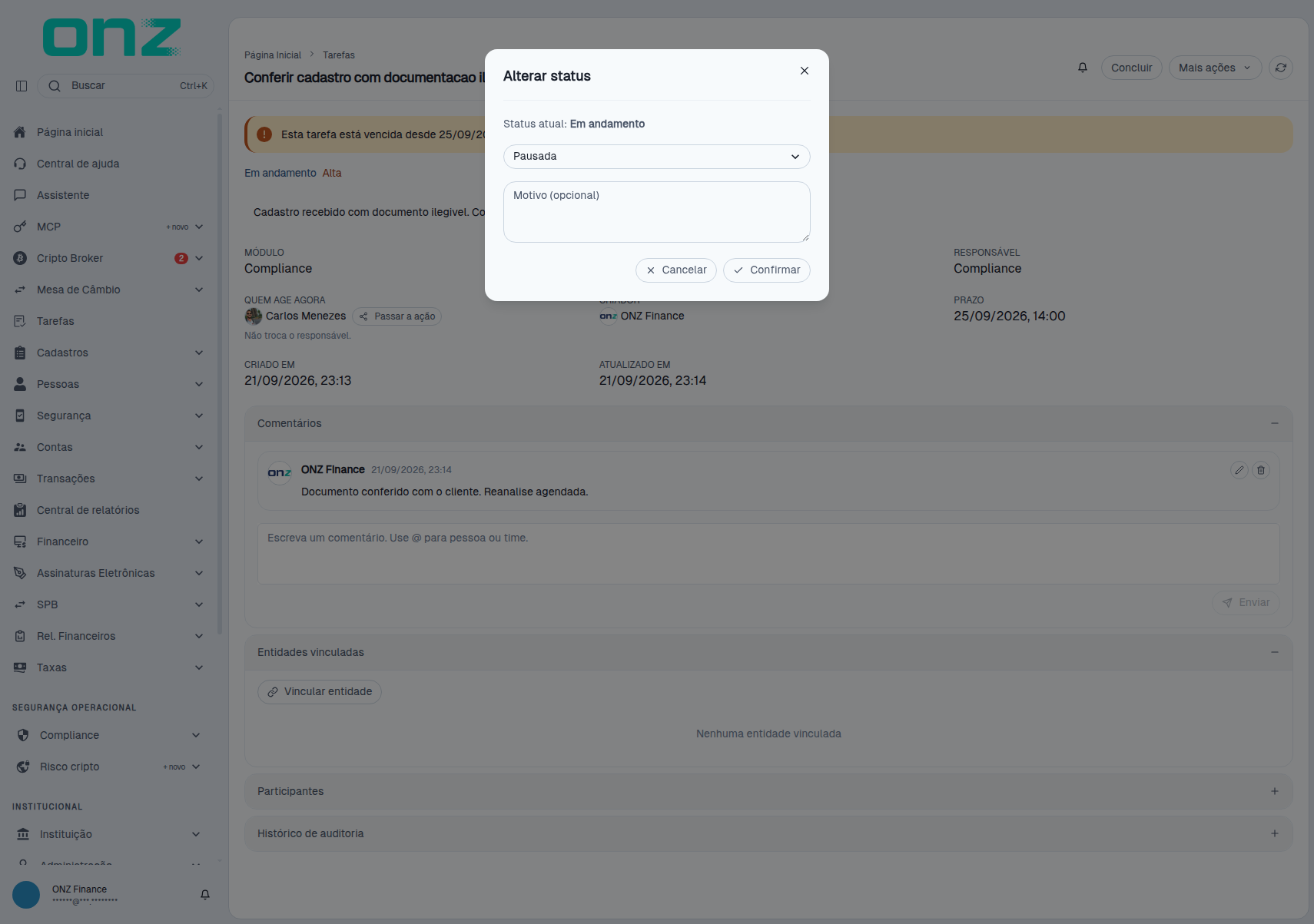Cancel the status change
Image resolution: width=1314 pixels, height=924 pixels.
click(676, 270)
